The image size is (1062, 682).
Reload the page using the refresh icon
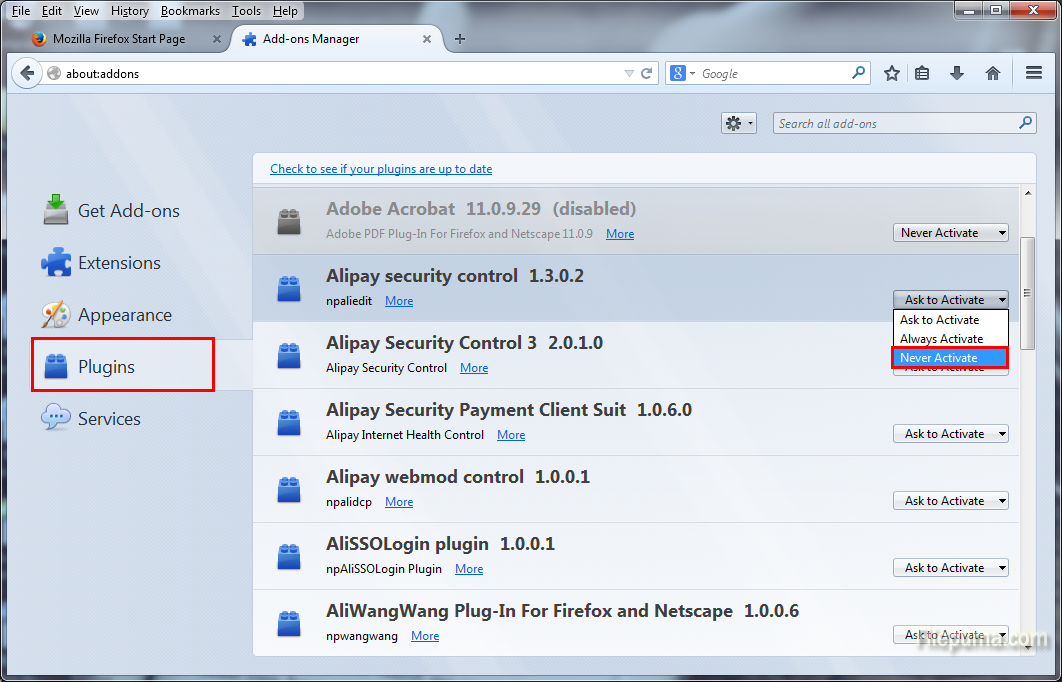point(647,73)
